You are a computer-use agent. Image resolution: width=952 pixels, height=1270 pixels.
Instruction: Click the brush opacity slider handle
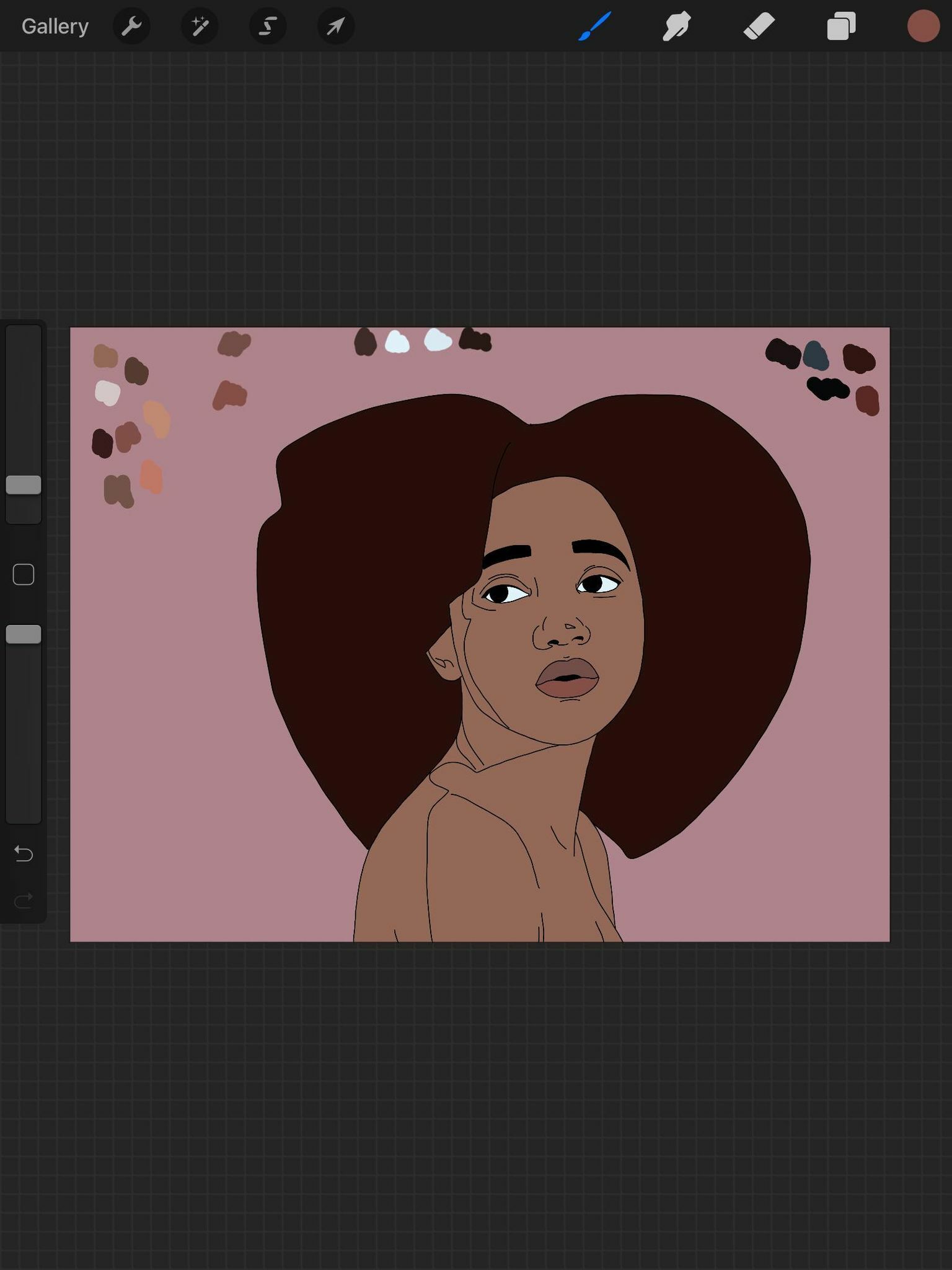(x=24, y=634)
